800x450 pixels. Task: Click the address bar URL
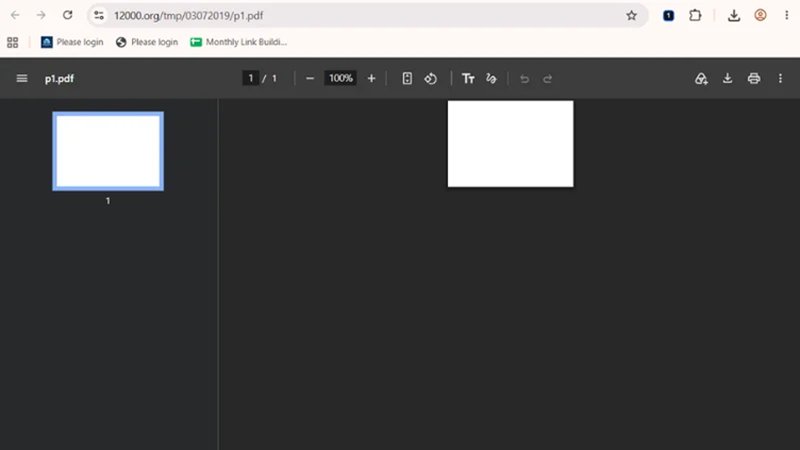click(188, 16)
